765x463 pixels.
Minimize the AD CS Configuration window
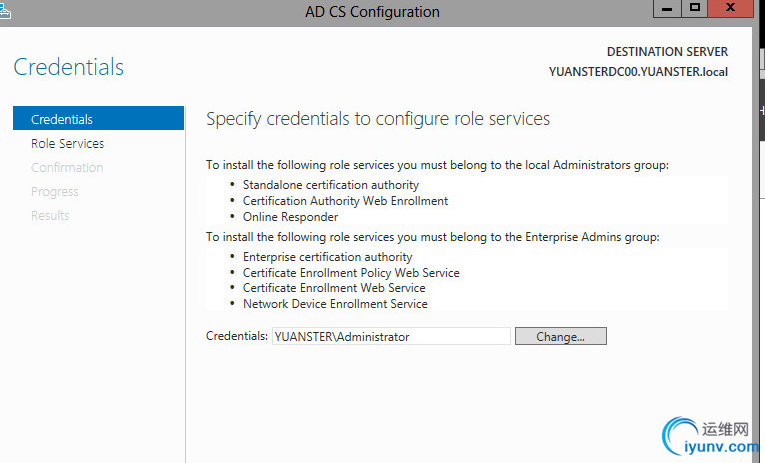point(668,8)
